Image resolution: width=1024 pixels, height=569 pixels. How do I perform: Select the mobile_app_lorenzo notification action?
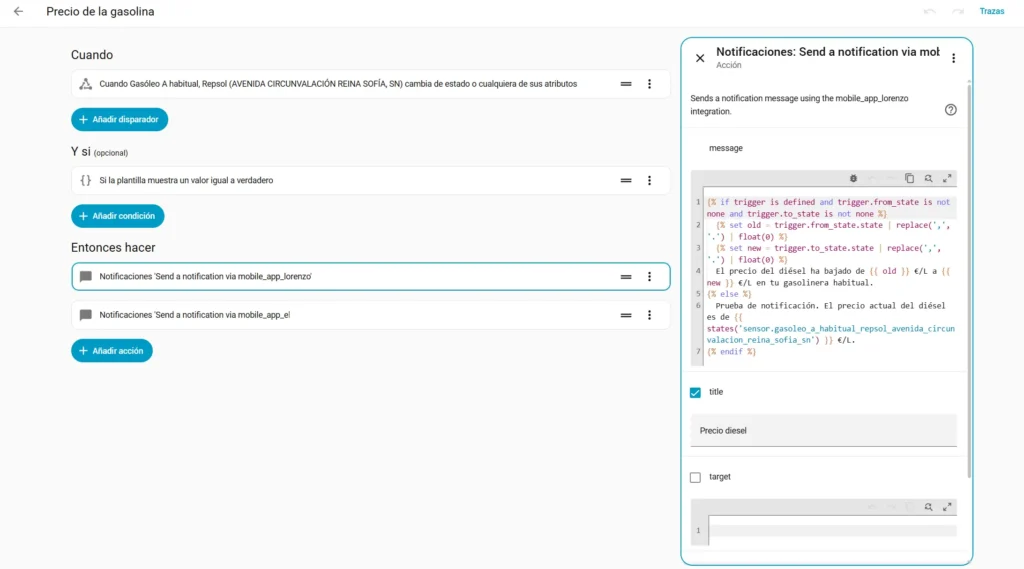tap(370, 276)
